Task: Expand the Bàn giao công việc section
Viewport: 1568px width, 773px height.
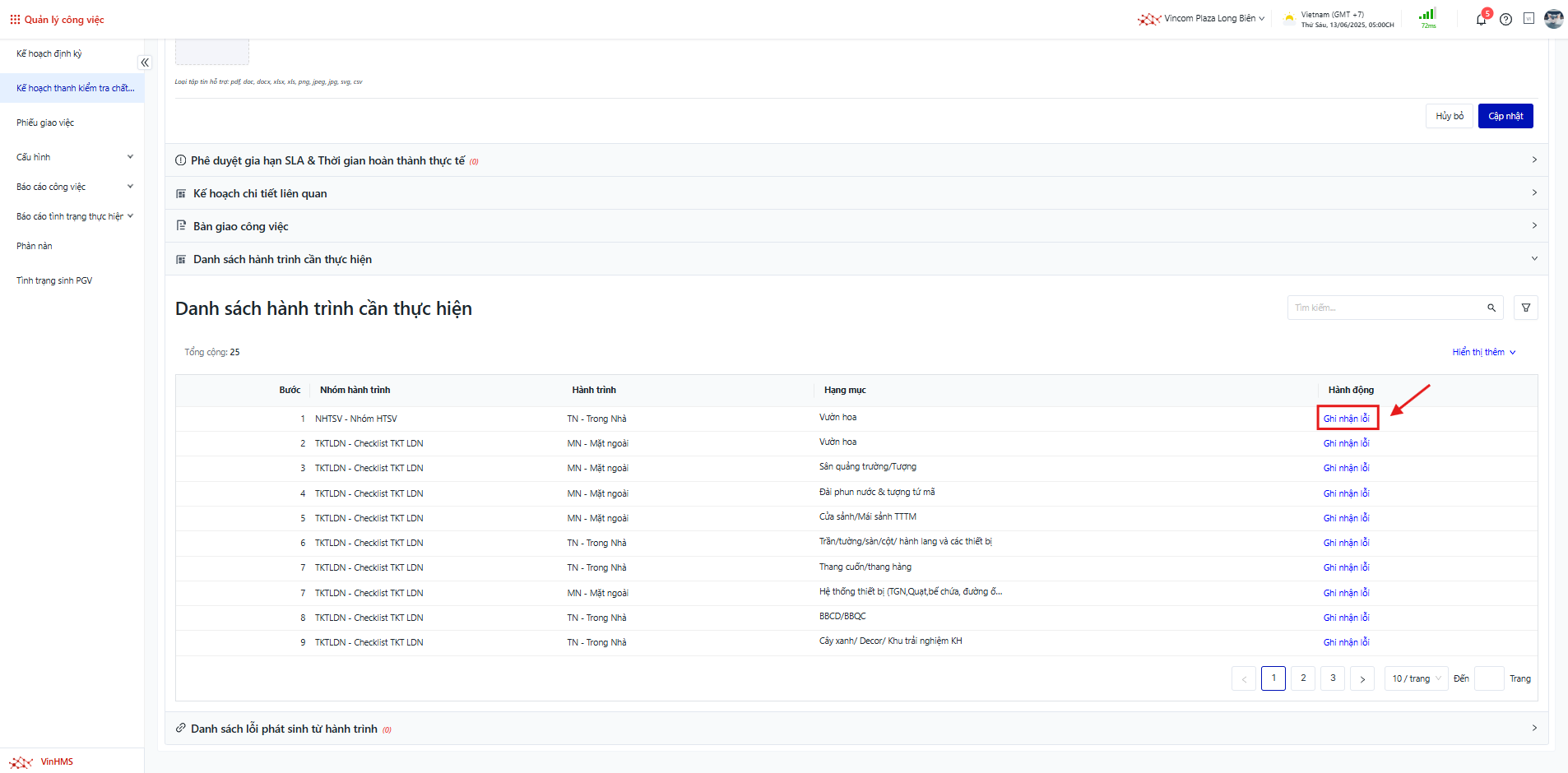Action: pos(856,226)
